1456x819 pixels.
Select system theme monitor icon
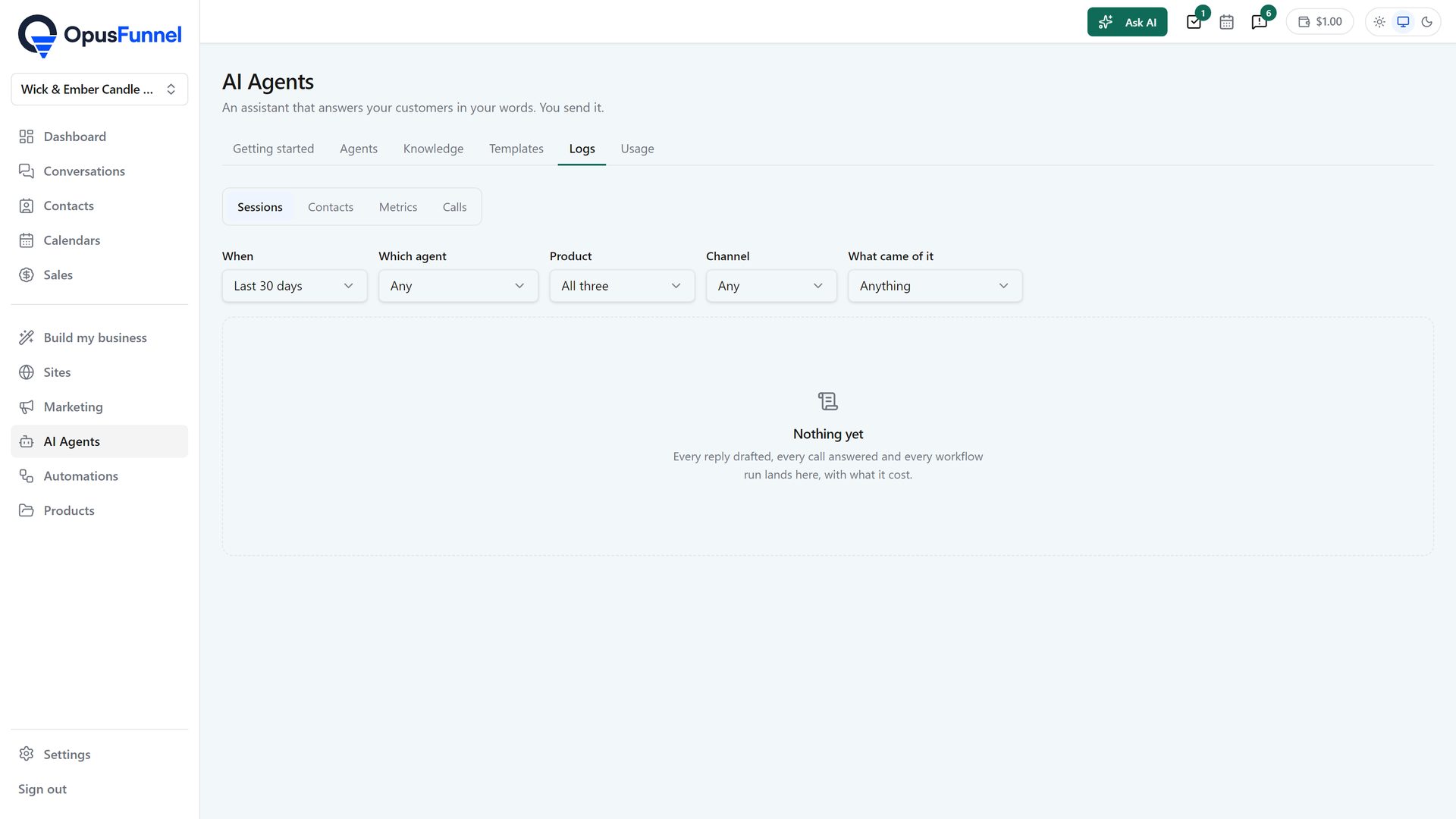(x=1403, y=22)
